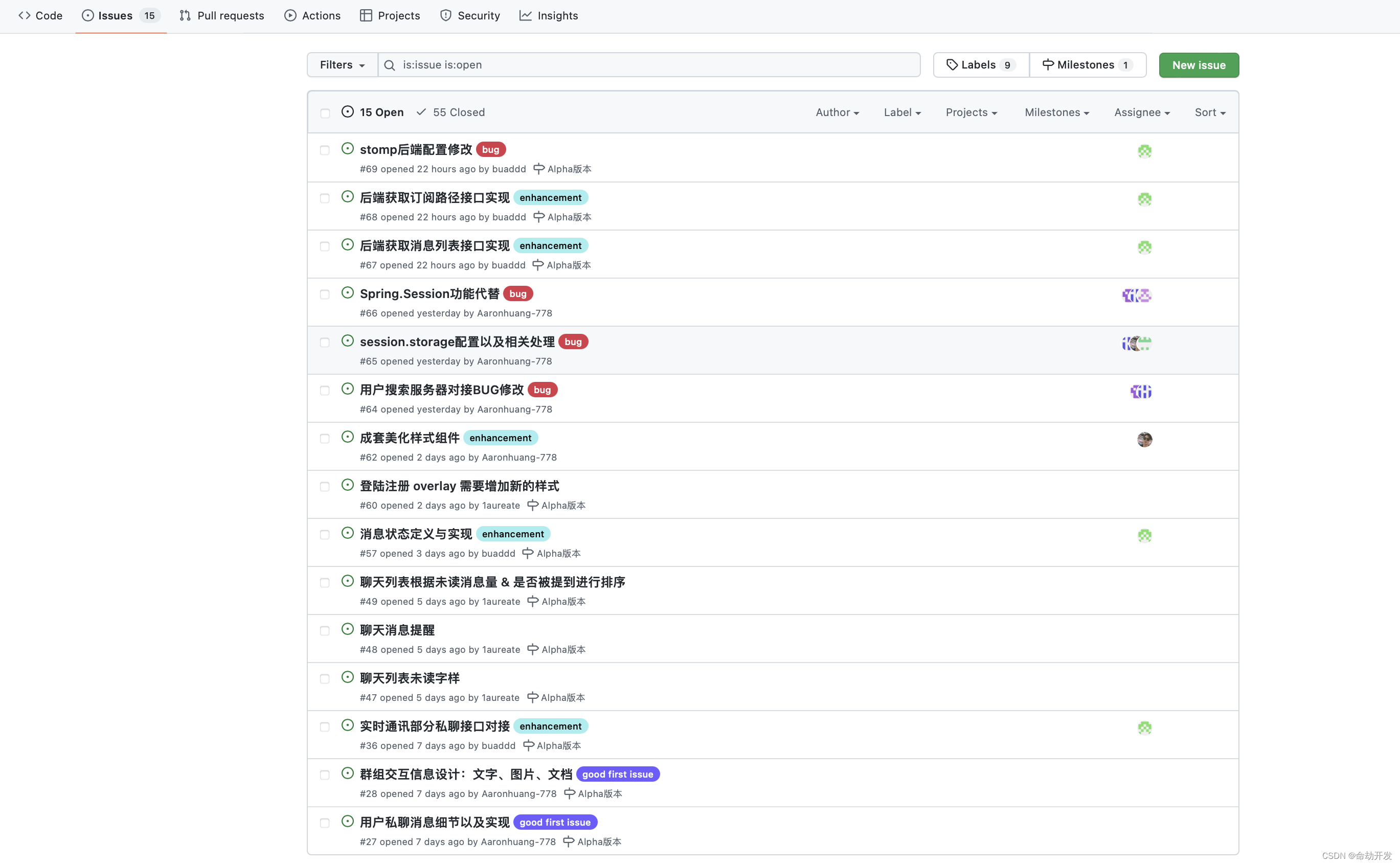The height and width of the screenshot is (865, 1400).
Task: Click the assignee avatar on issue #69
Action: coord(1144,151)
